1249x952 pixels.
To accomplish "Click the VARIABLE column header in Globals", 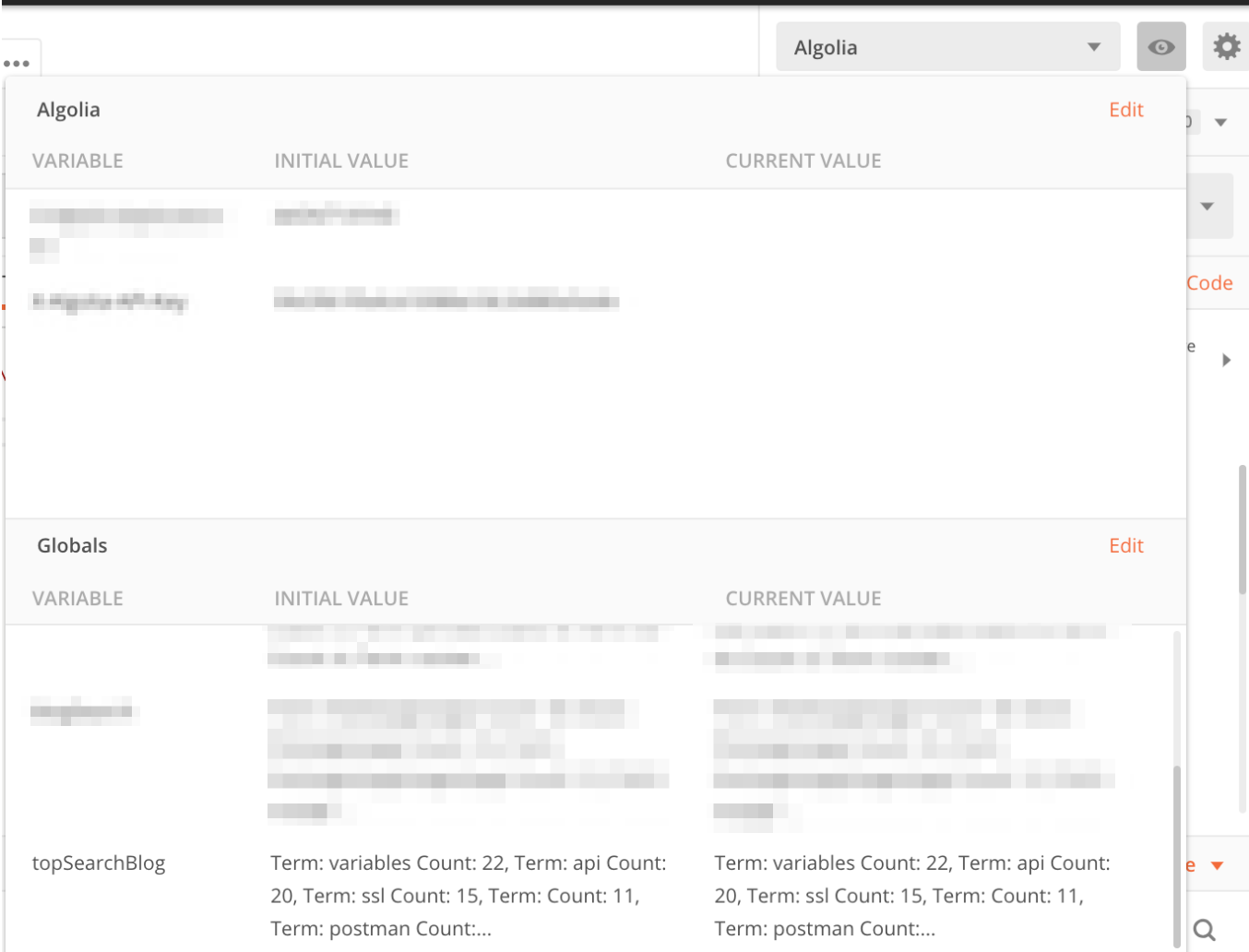I will pyautogui.click(x=77, y=598).
